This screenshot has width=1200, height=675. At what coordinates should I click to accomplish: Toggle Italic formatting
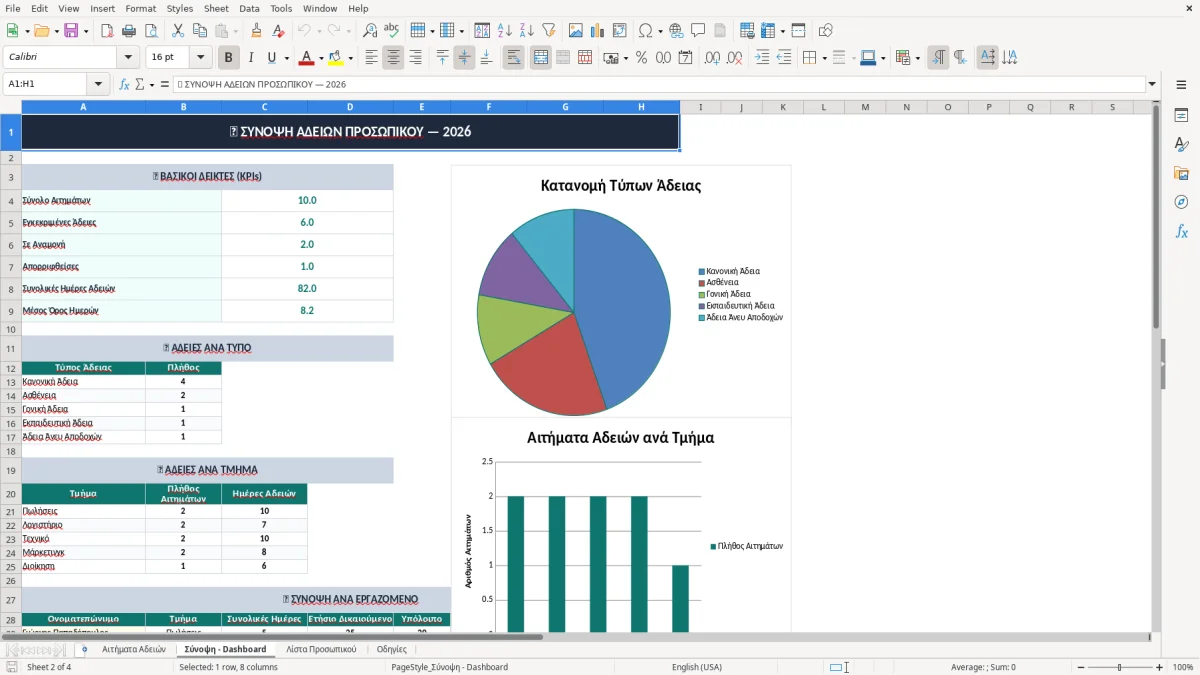point(250,58)
